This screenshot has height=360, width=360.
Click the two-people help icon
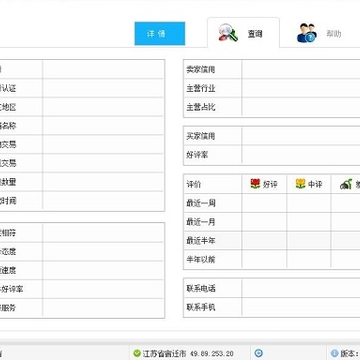point(306,33)
